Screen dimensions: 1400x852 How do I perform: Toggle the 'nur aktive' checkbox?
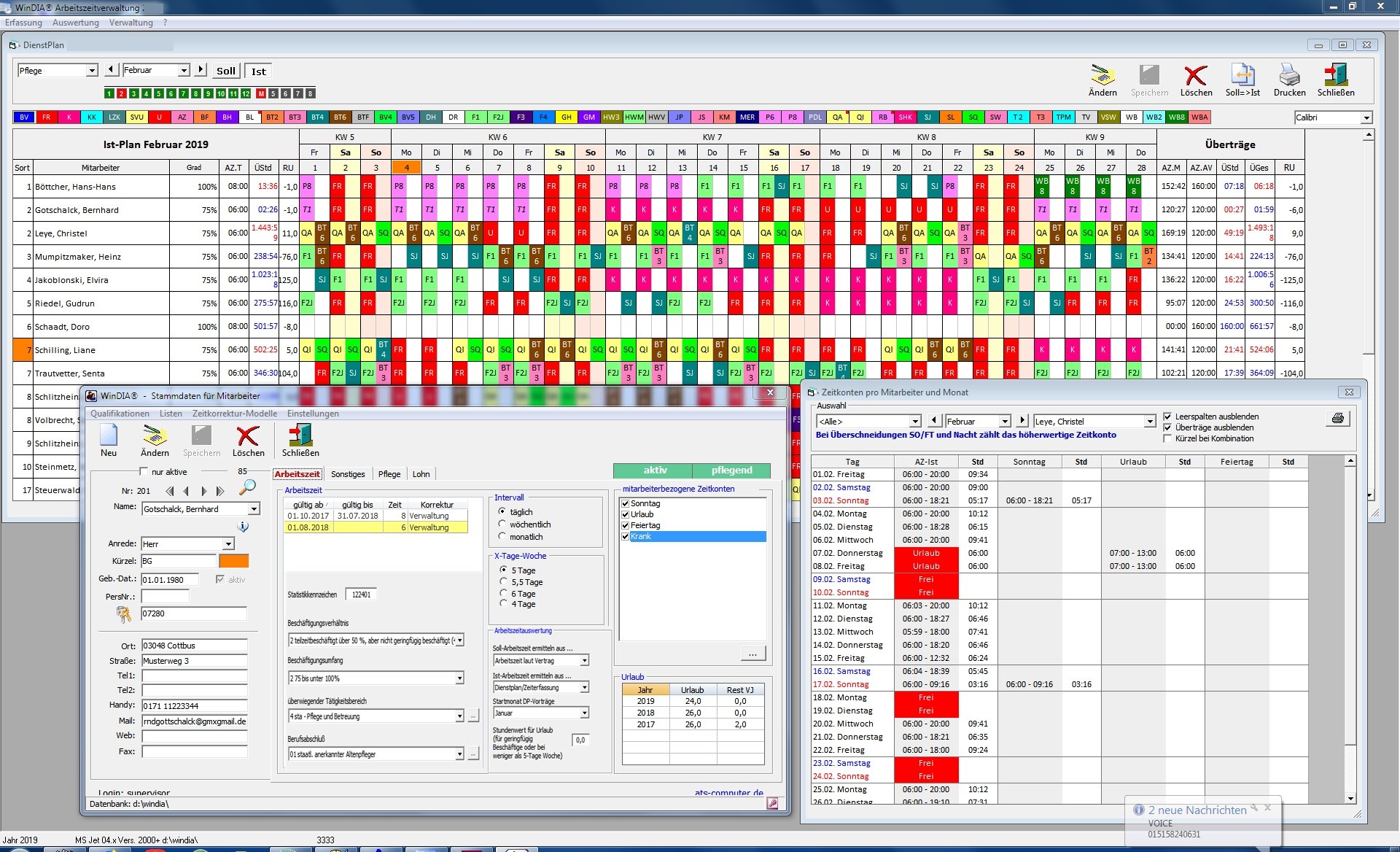click(144, 471)
